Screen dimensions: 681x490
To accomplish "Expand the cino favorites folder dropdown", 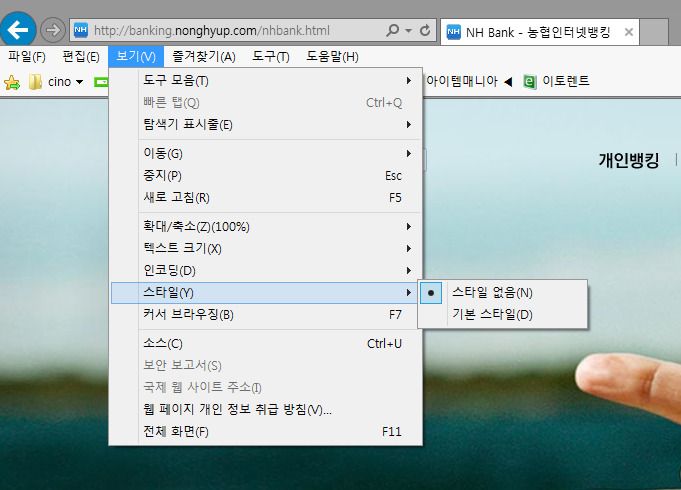I will (79, 82).
